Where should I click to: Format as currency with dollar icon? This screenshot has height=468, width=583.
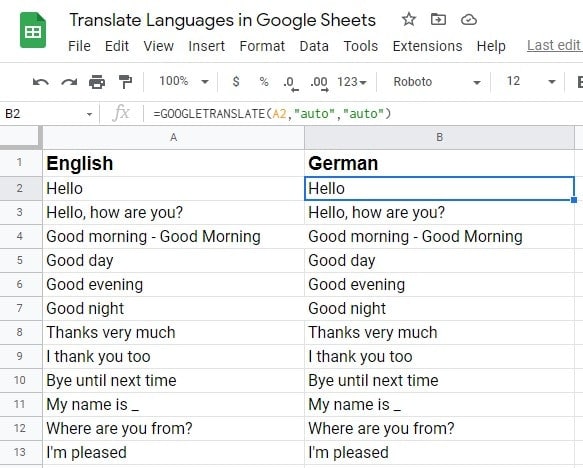click(x=236, y=81)
